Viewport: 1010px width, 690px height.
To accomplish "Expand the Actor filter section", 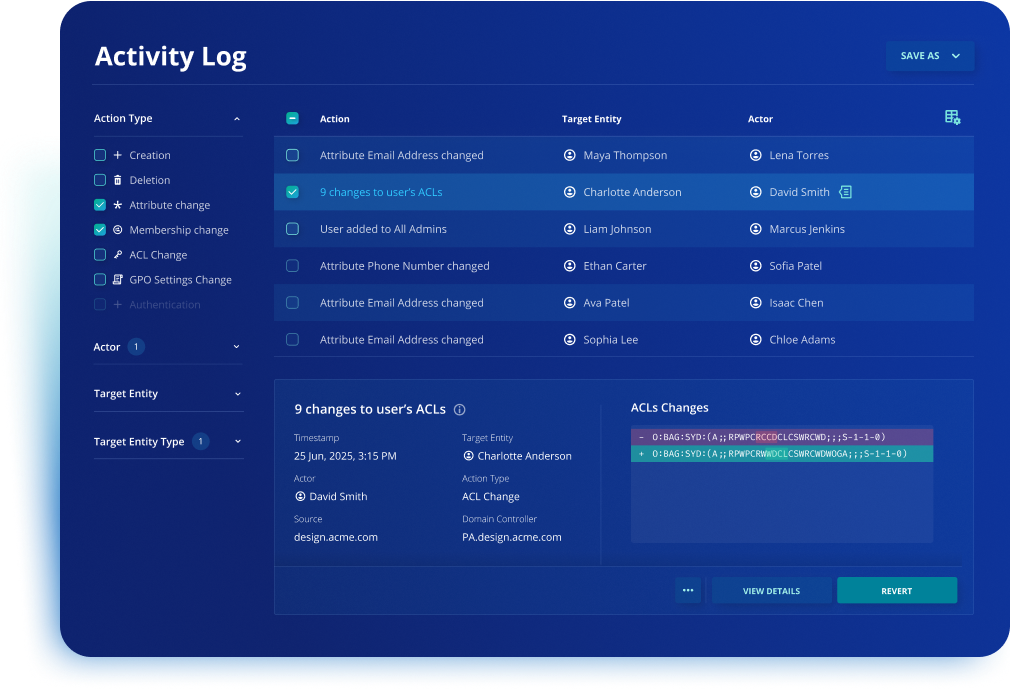I will [238, 347].
